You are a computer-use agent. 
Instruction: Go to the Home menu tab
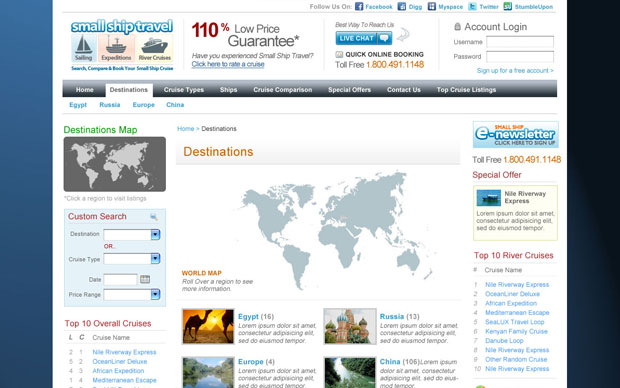pyautogui.click(x=85, y=90)
